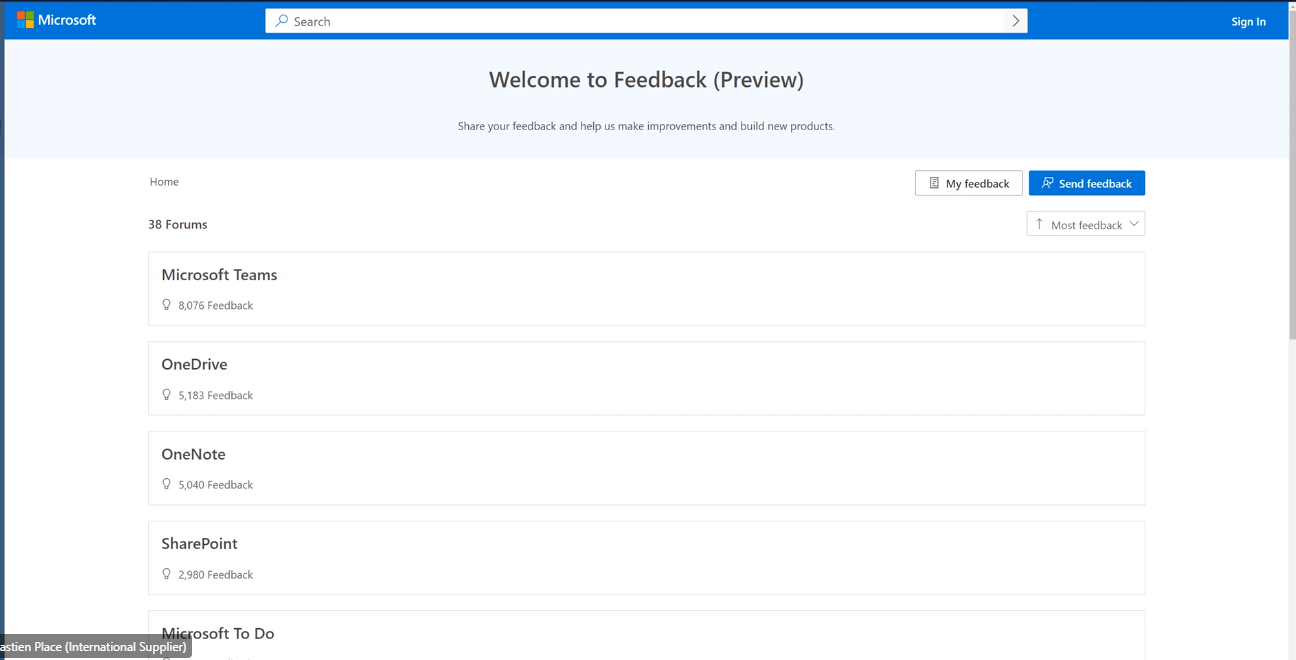
Task: Click the 8,076 Feedback count
Action: click(215, 305)
